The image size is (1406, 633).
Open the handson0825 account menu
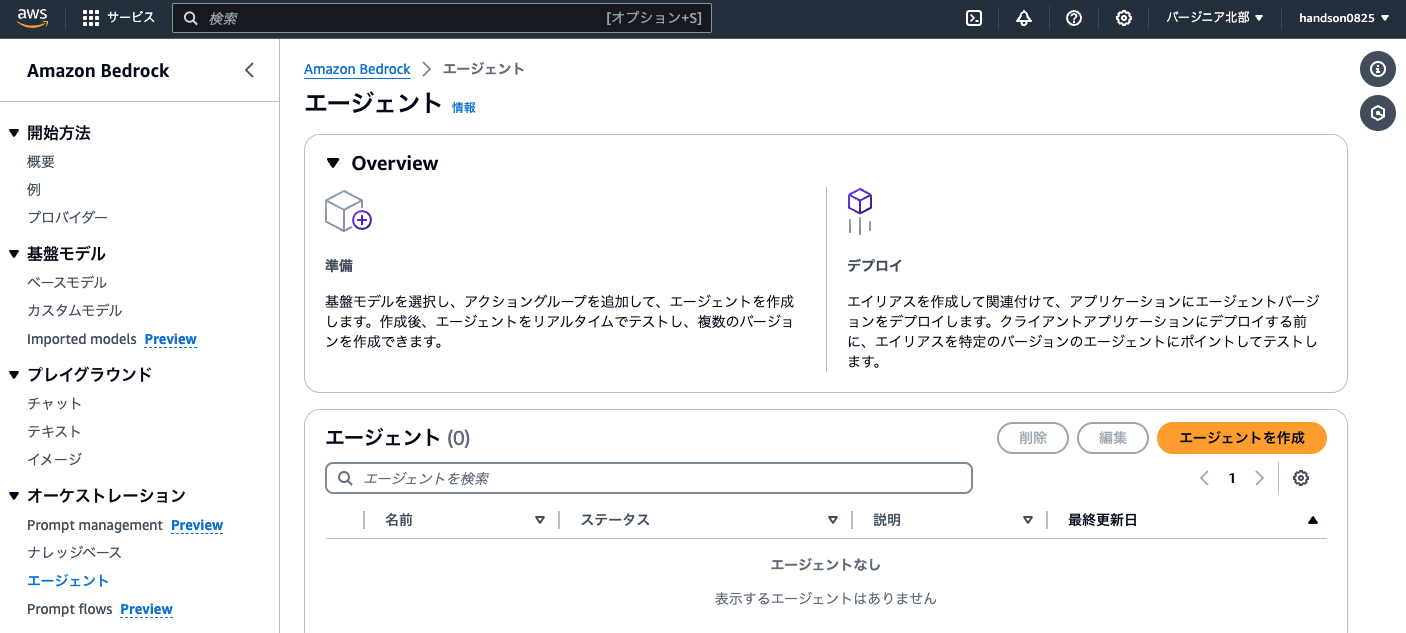[1344, 18]
